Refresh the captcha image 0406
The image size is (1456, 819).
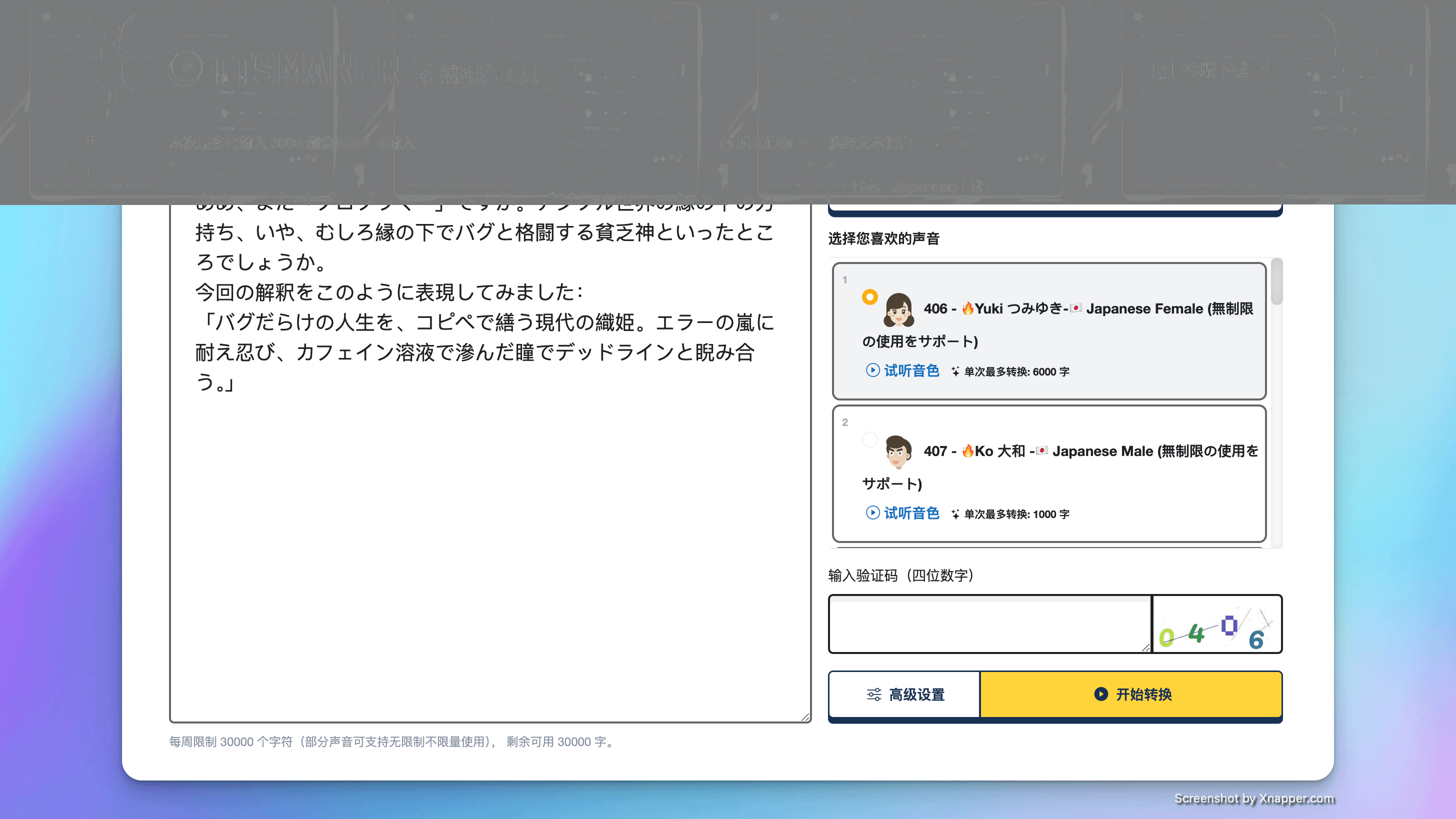pyautogui.click(x=1216, y=624)
